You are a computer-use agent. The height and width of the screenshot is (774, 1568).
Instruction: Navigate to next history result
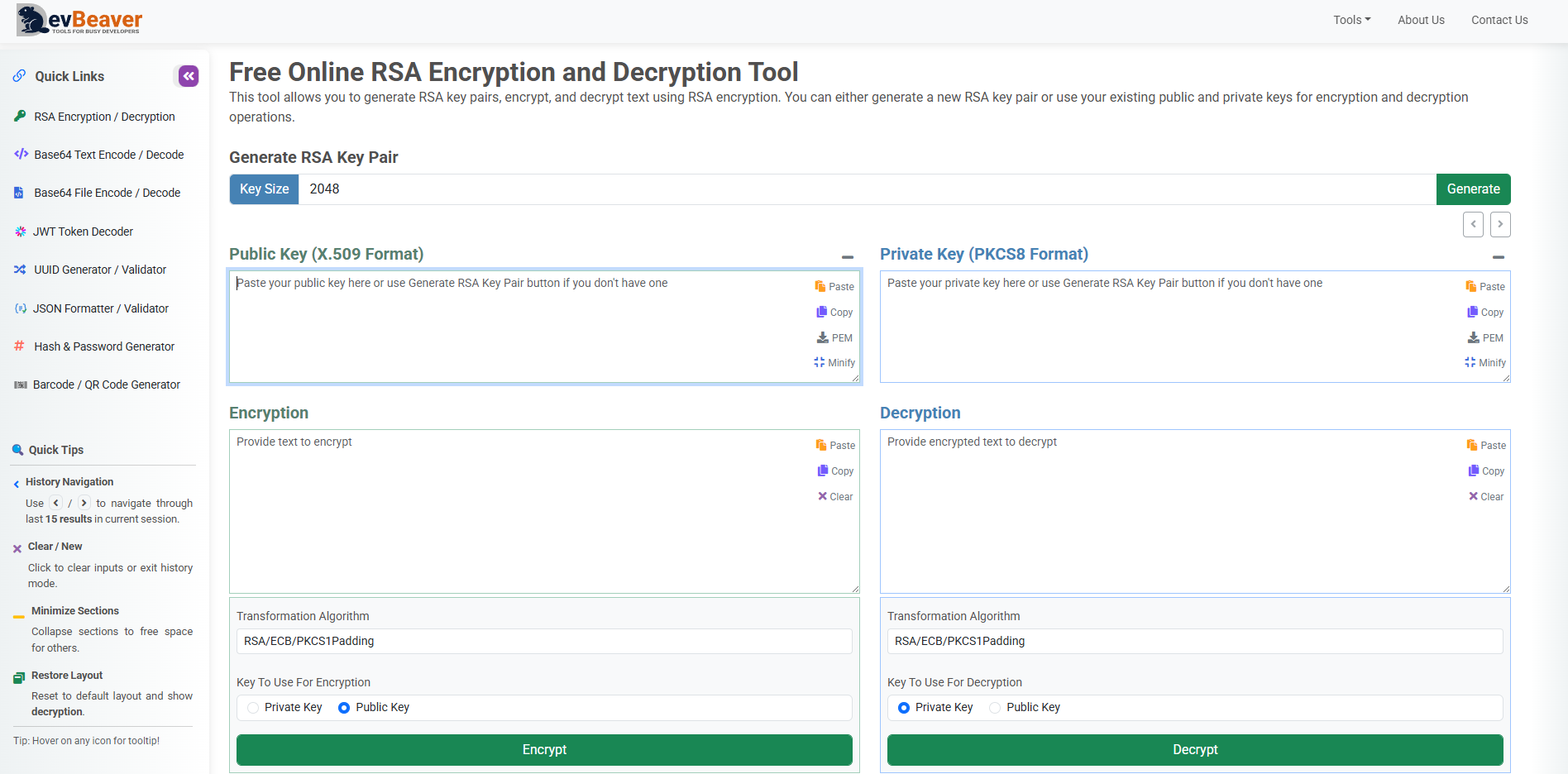point(1500,224)
